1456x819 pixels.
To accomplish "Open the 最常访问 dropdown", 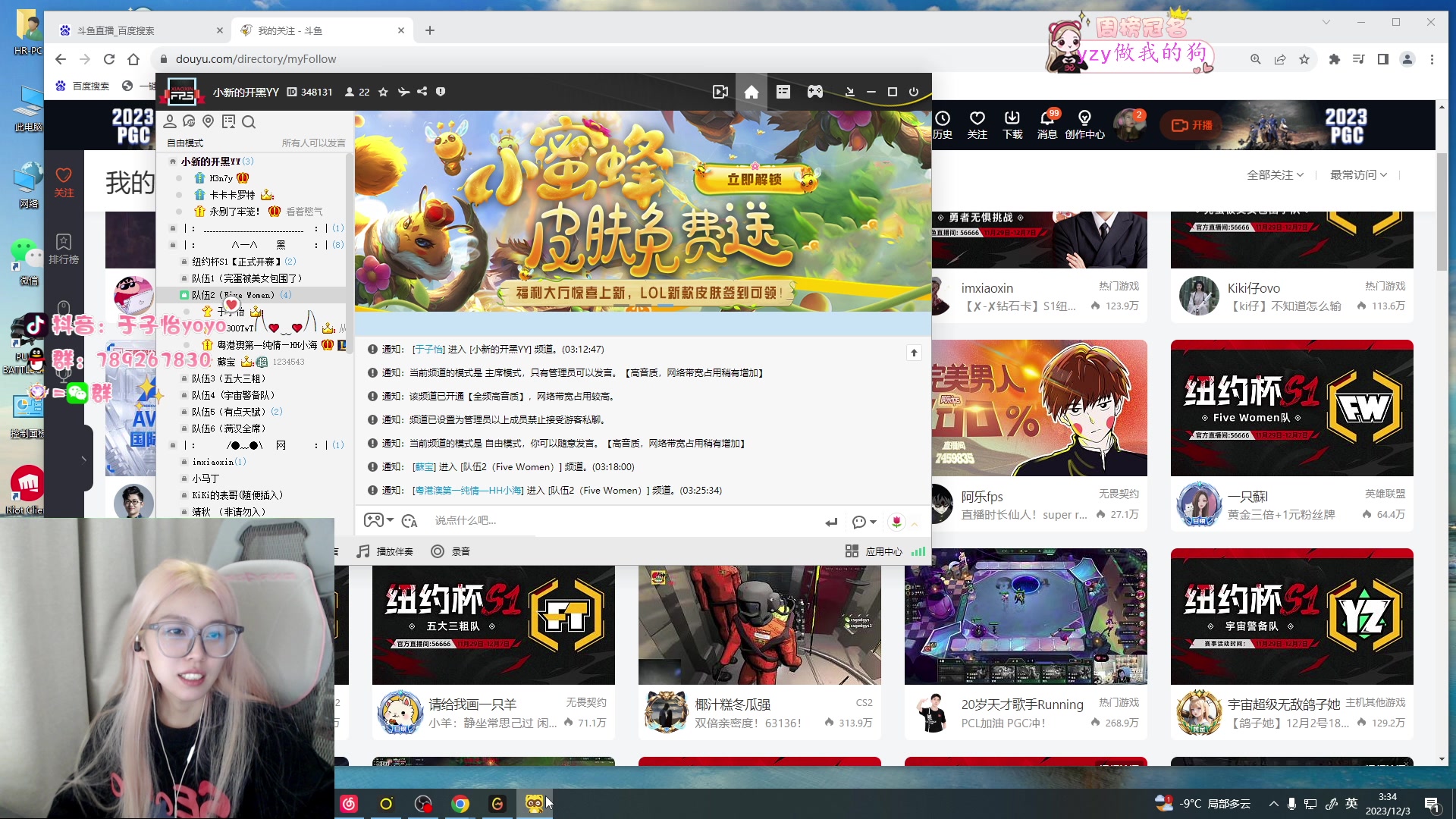I will point(1358,174).
